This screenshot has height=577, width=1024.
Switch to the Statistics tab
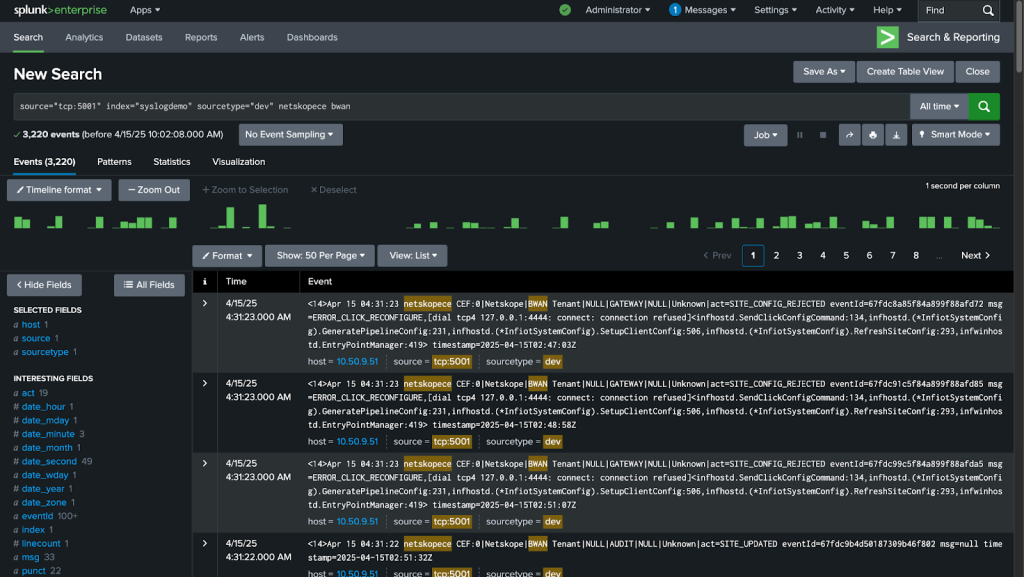click(172, 162)
